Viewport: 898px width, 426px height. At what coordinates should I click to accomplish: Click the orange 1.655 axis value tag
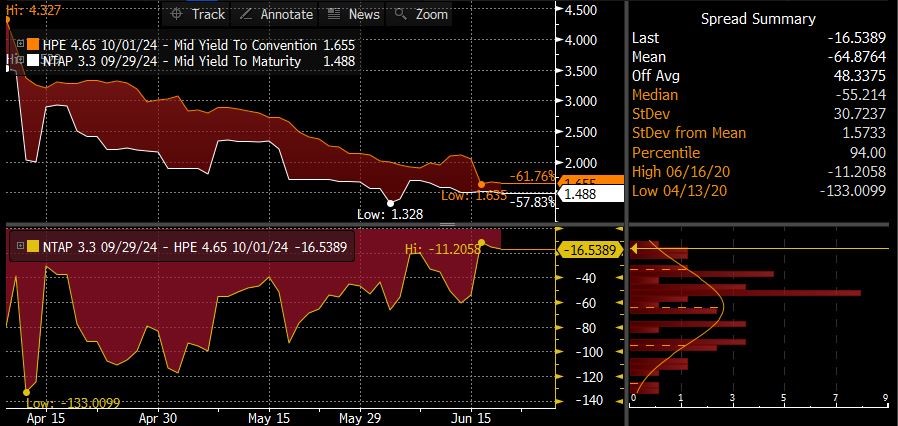(x=591, y=180)
